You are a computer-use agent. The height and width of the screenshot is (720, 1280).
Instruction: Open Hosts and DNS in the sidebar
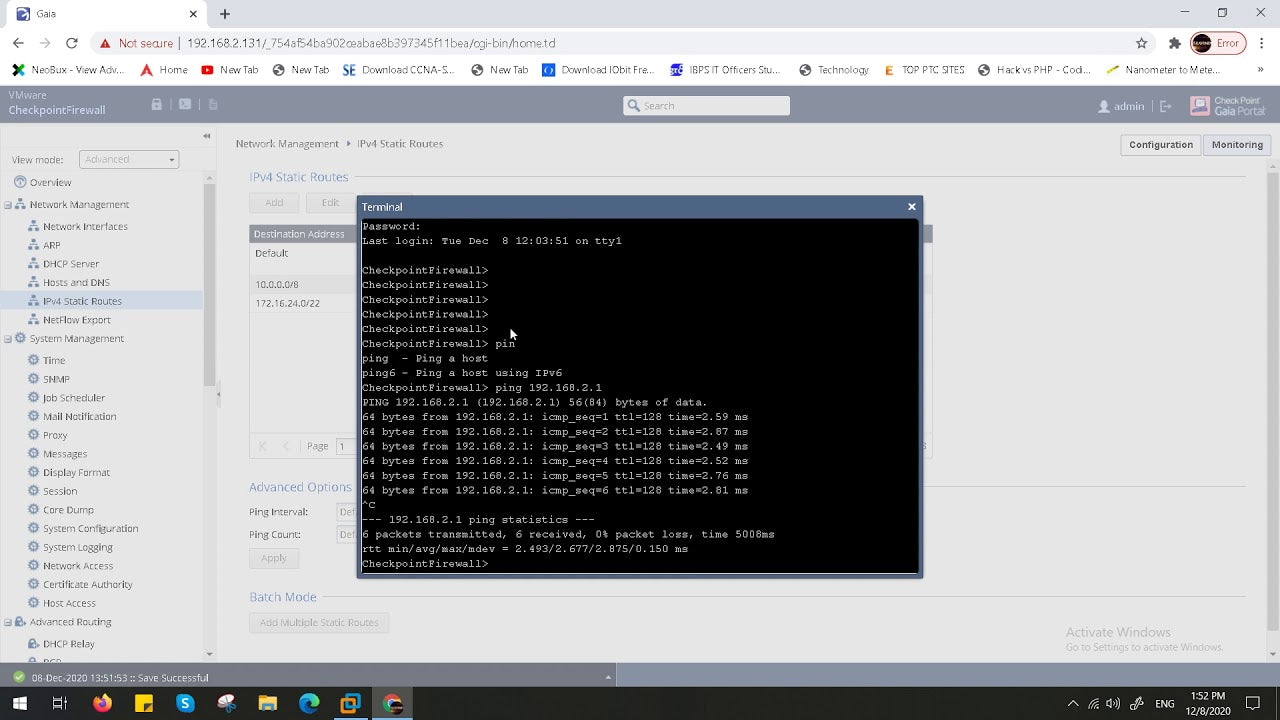coord(76,283)
